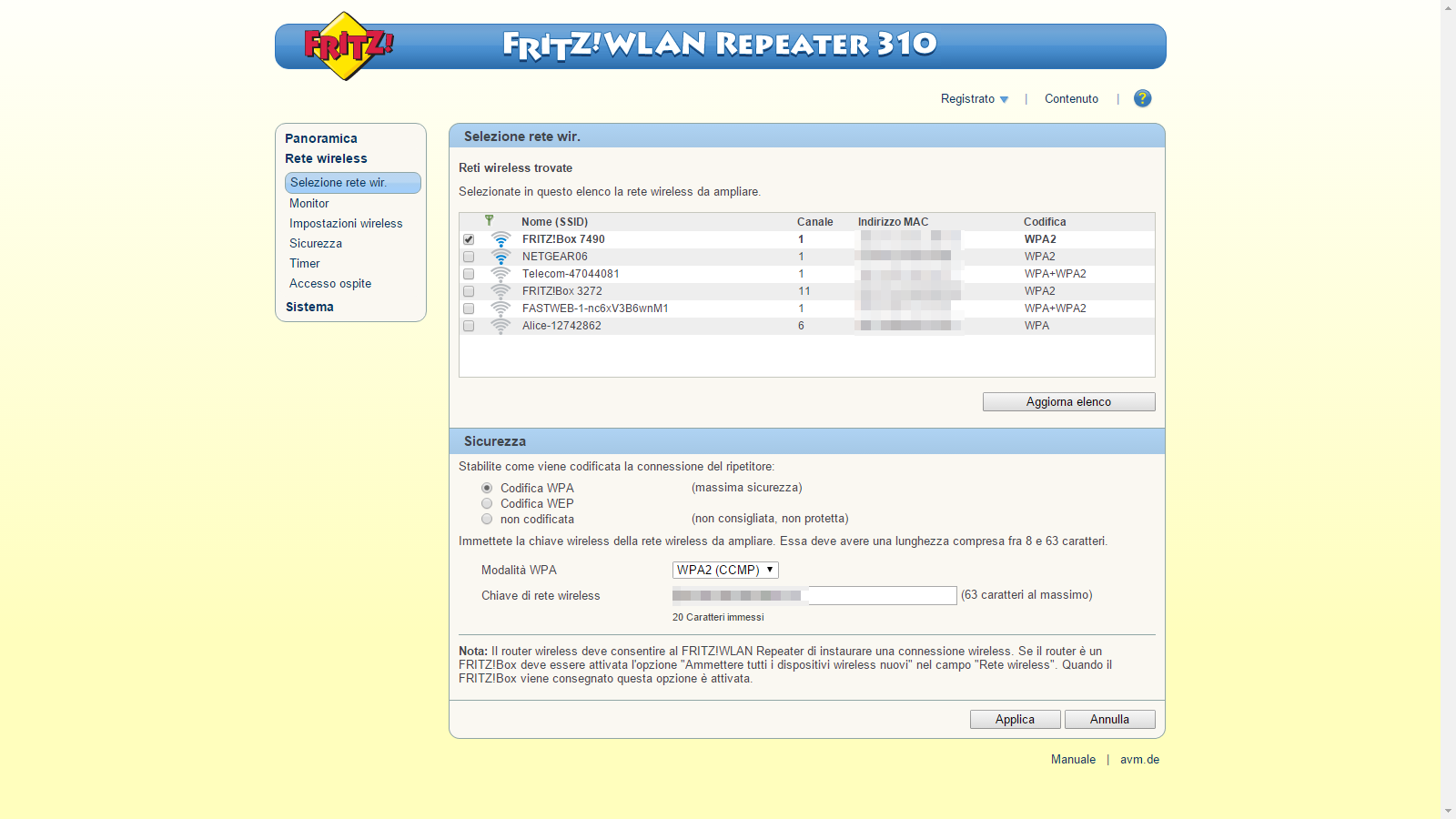Expand the Sistema menu section
This screenshot has height=819, width=1456.
tap(309, 307)
